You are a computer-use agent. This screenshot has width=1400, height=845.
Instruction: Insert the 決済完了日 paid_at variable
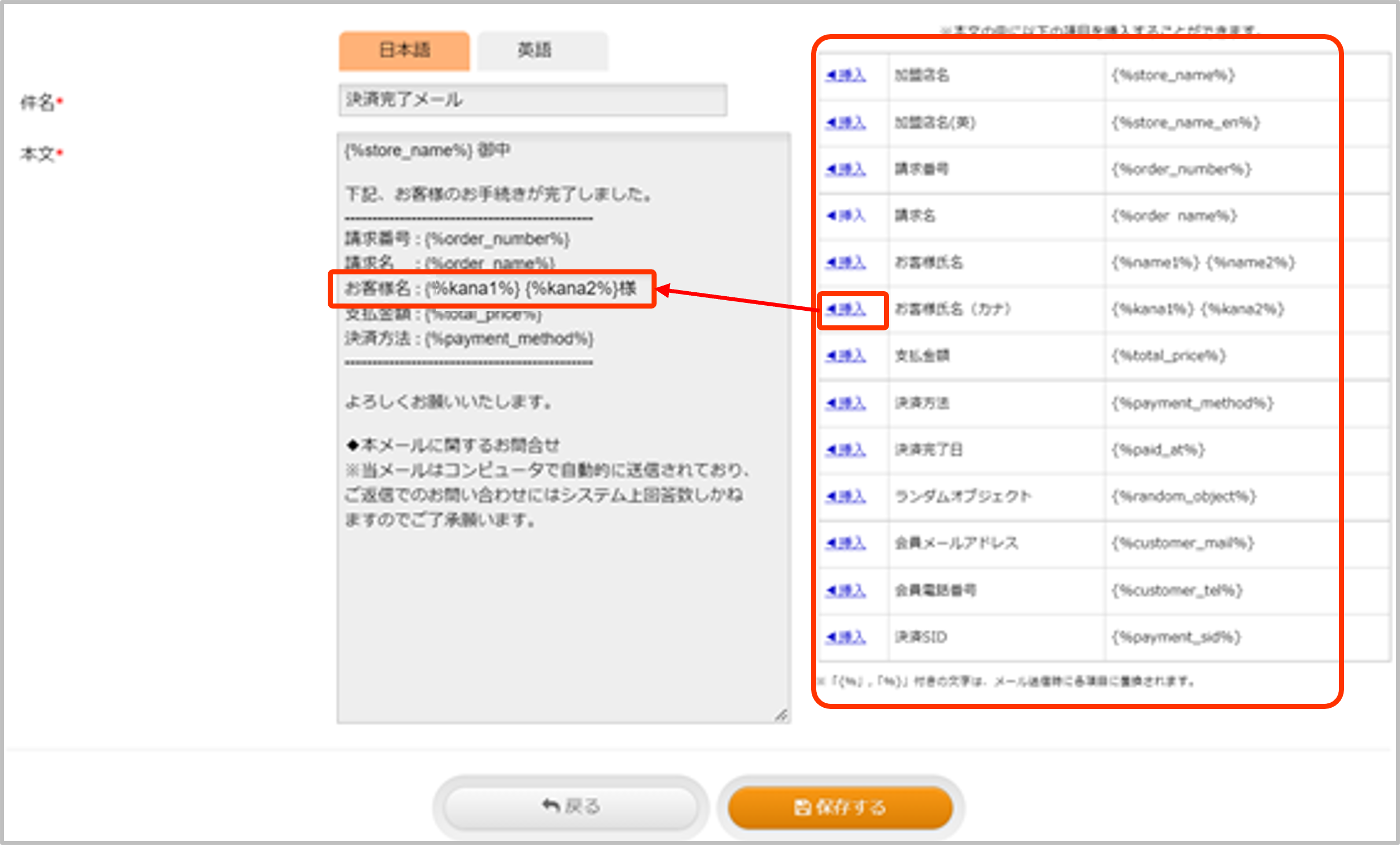845,450
